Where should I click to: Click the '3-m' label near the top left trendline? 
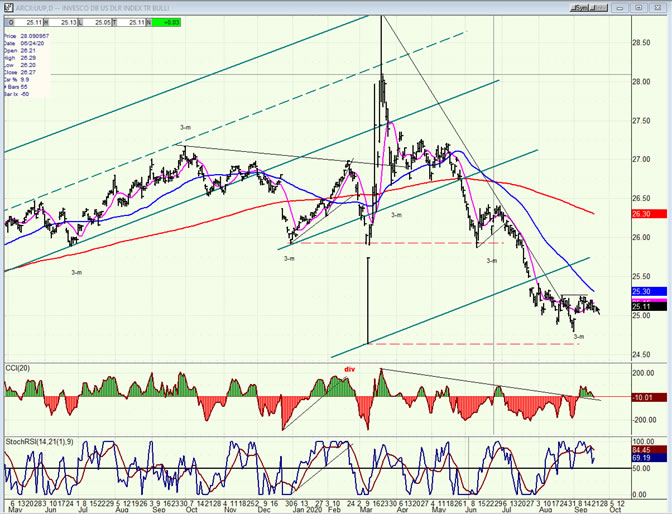185,127
